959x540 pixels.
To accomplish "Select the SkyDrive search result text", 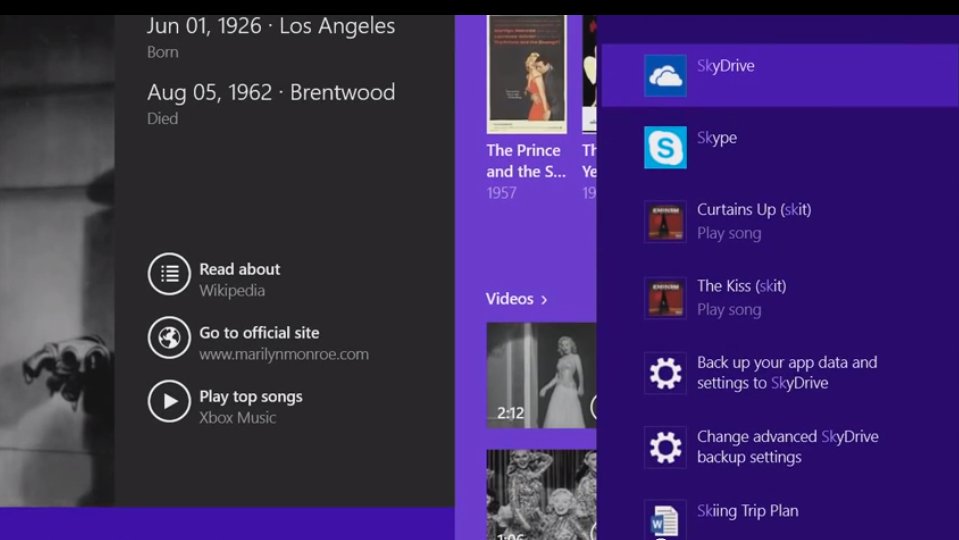I will tap(726, 66).
